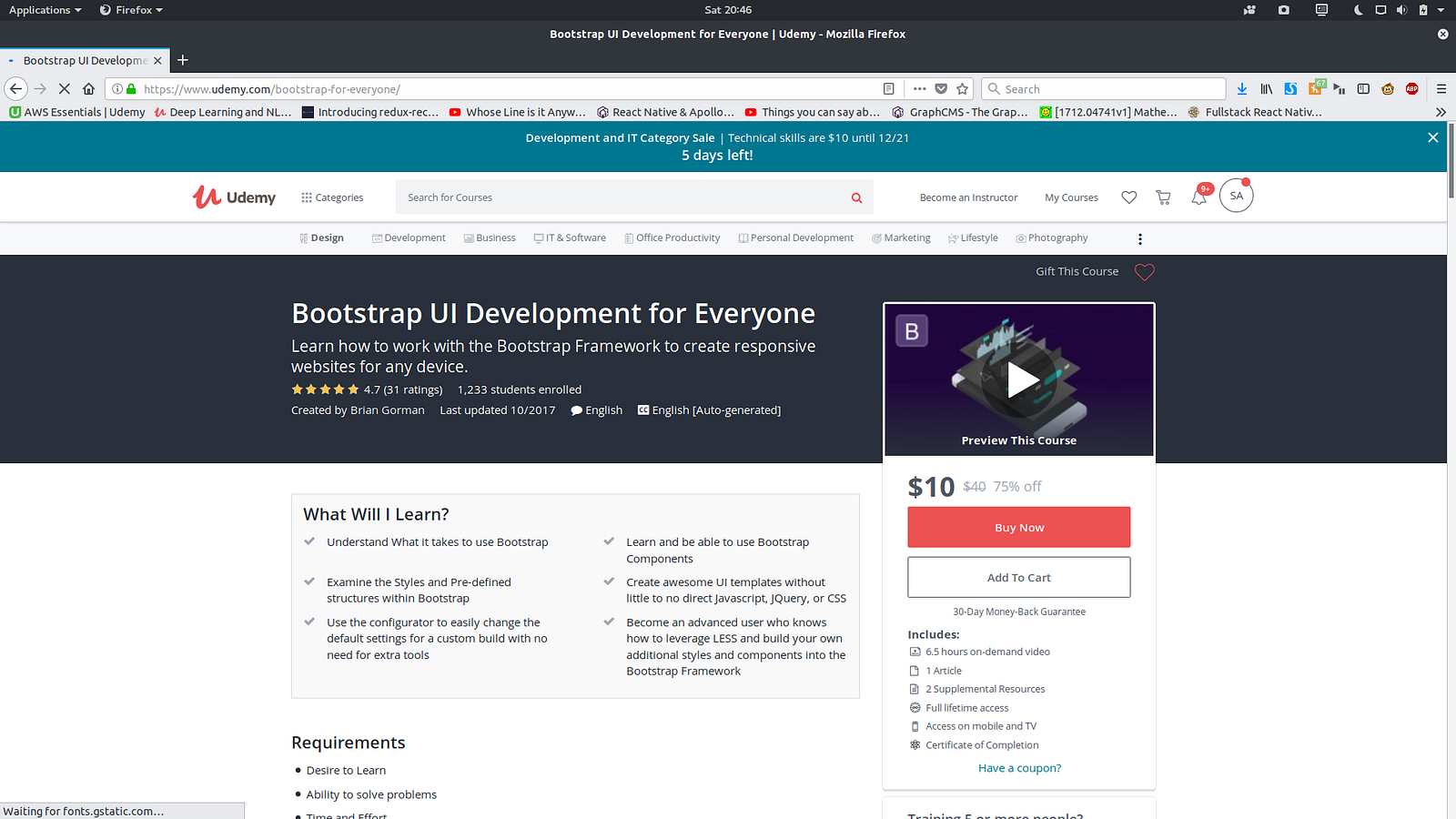The image size is (1456, 819).
Task: Toggle the Firefox sidebar
Action: tap(1363, 88)
